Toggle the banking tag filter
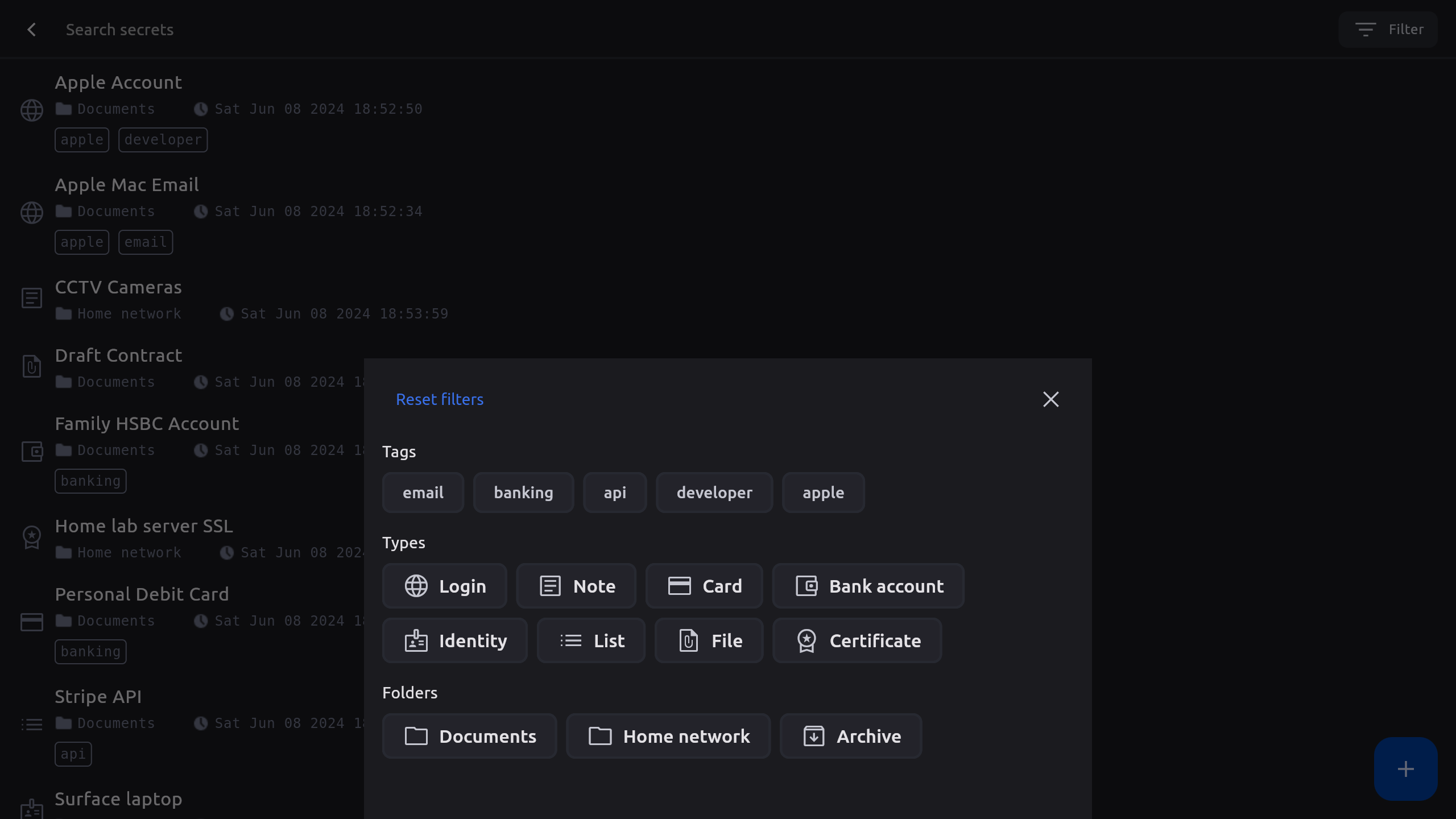Screen dimensions: 1456x819 click(x=523, y=493)
